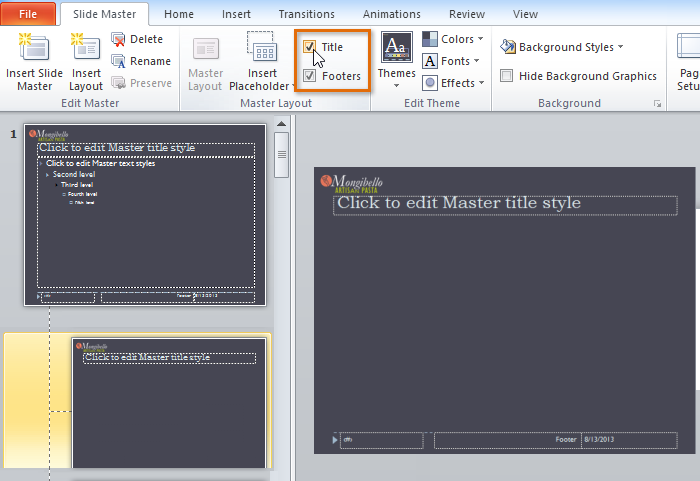Switch to the Home tab

(179, 14)
